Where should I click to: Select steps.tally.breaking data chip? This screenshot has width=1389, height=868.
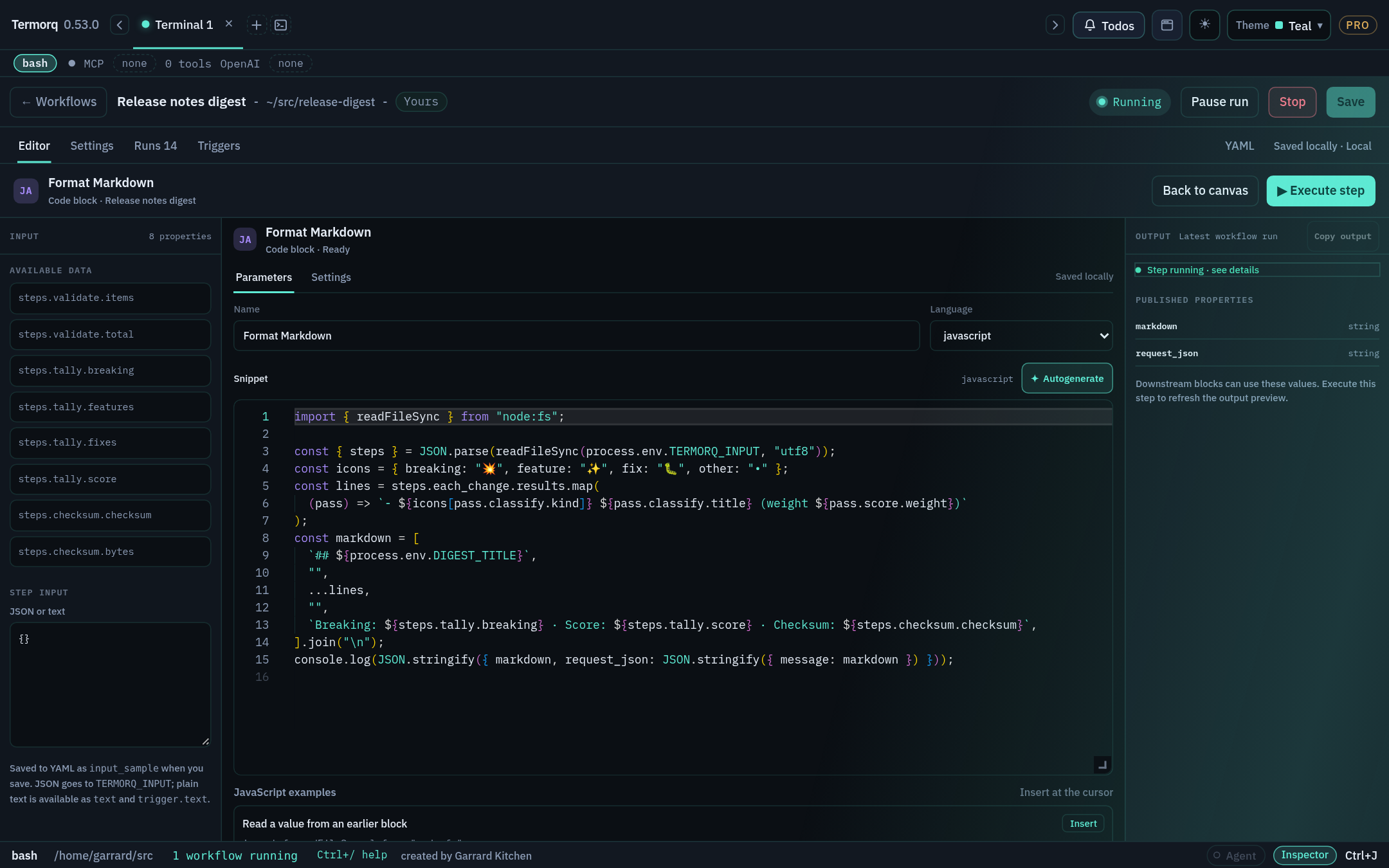pos(110,371)
